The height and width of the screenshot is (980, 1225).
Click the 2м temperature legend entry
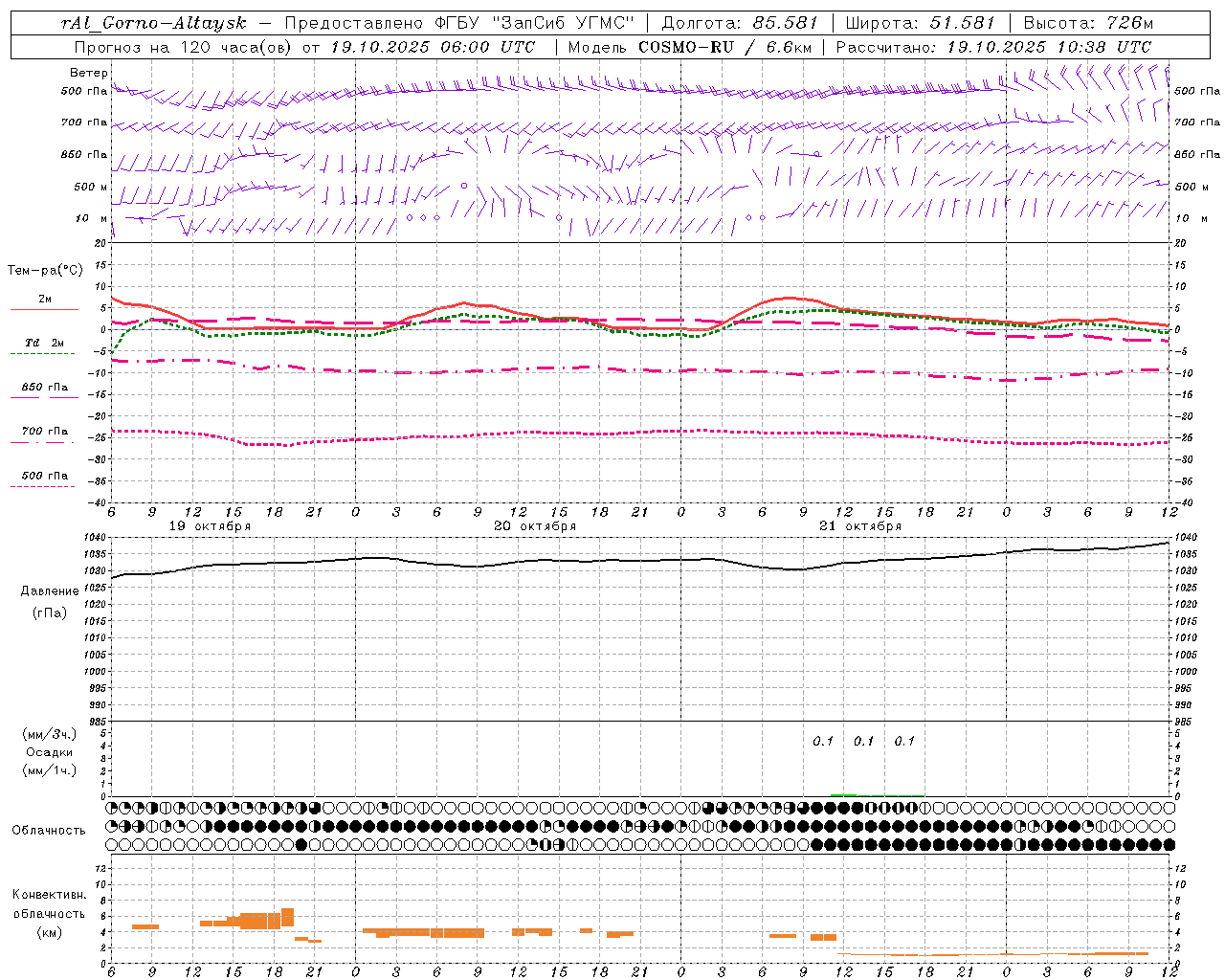(x=45, y=300)
